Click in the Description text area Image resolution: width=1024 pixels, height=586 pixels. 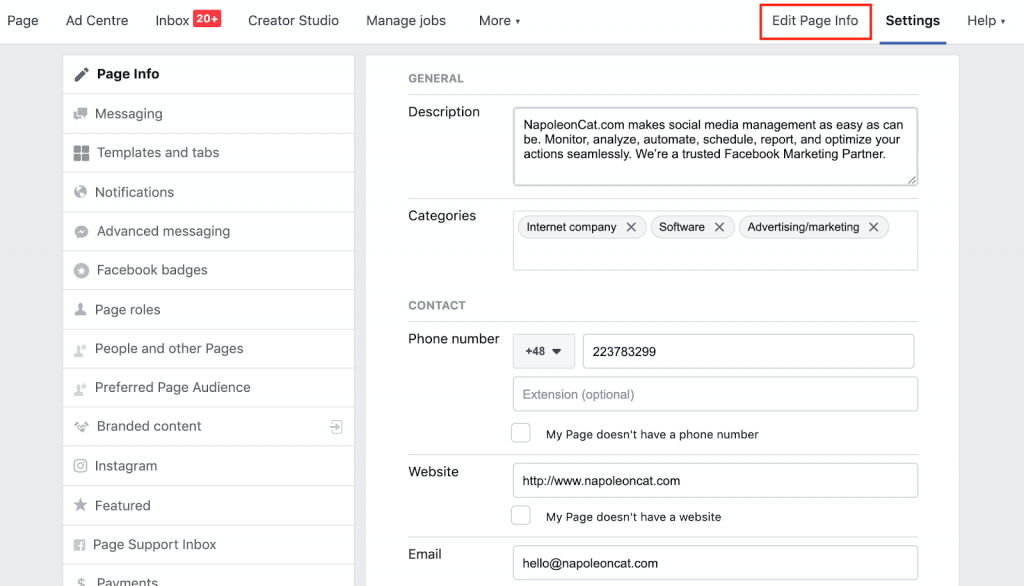[x=715, y=146]
